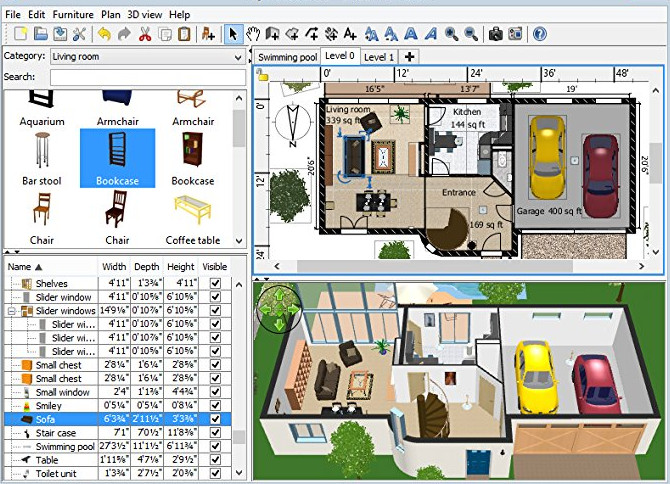Screen dimensions: 670x484
Task: Click the 3D view navigation up arrow
Action: 279,294
